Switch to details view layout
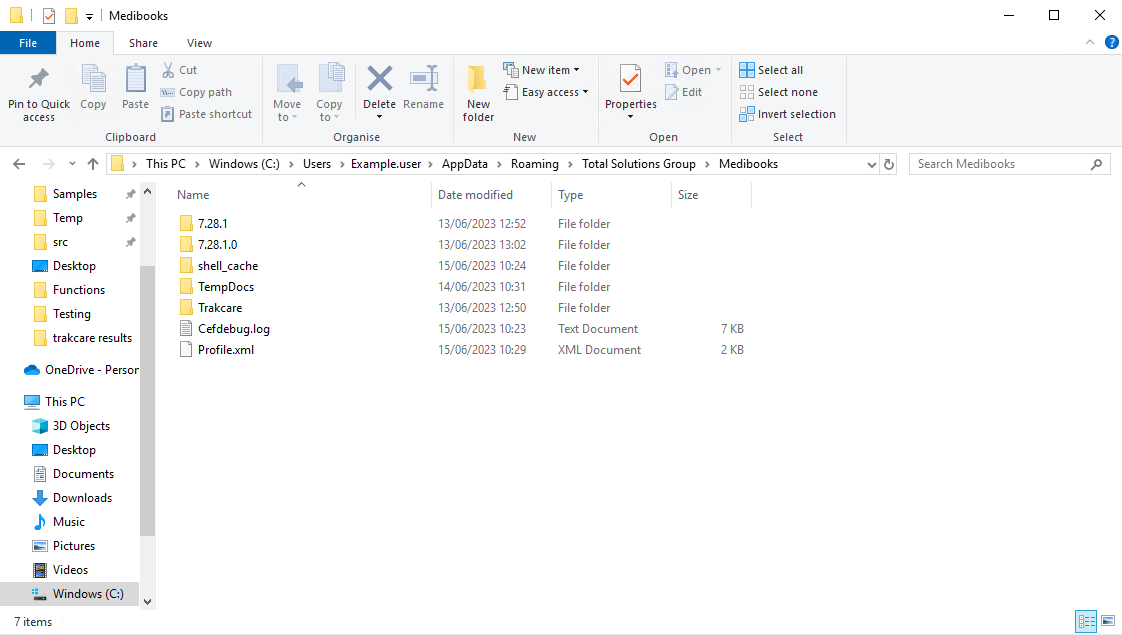The width and height of the screenshot is (1122, 635). pos(1086,622)
